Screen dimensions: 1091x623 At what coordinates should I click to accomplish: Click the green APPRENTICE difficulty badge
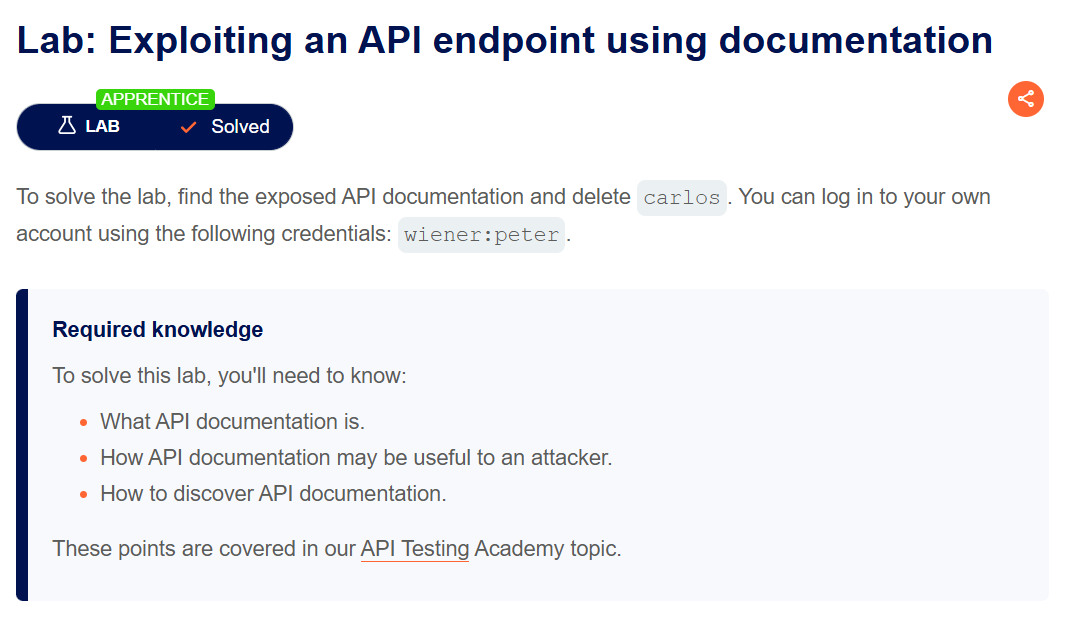coord(155,99)
